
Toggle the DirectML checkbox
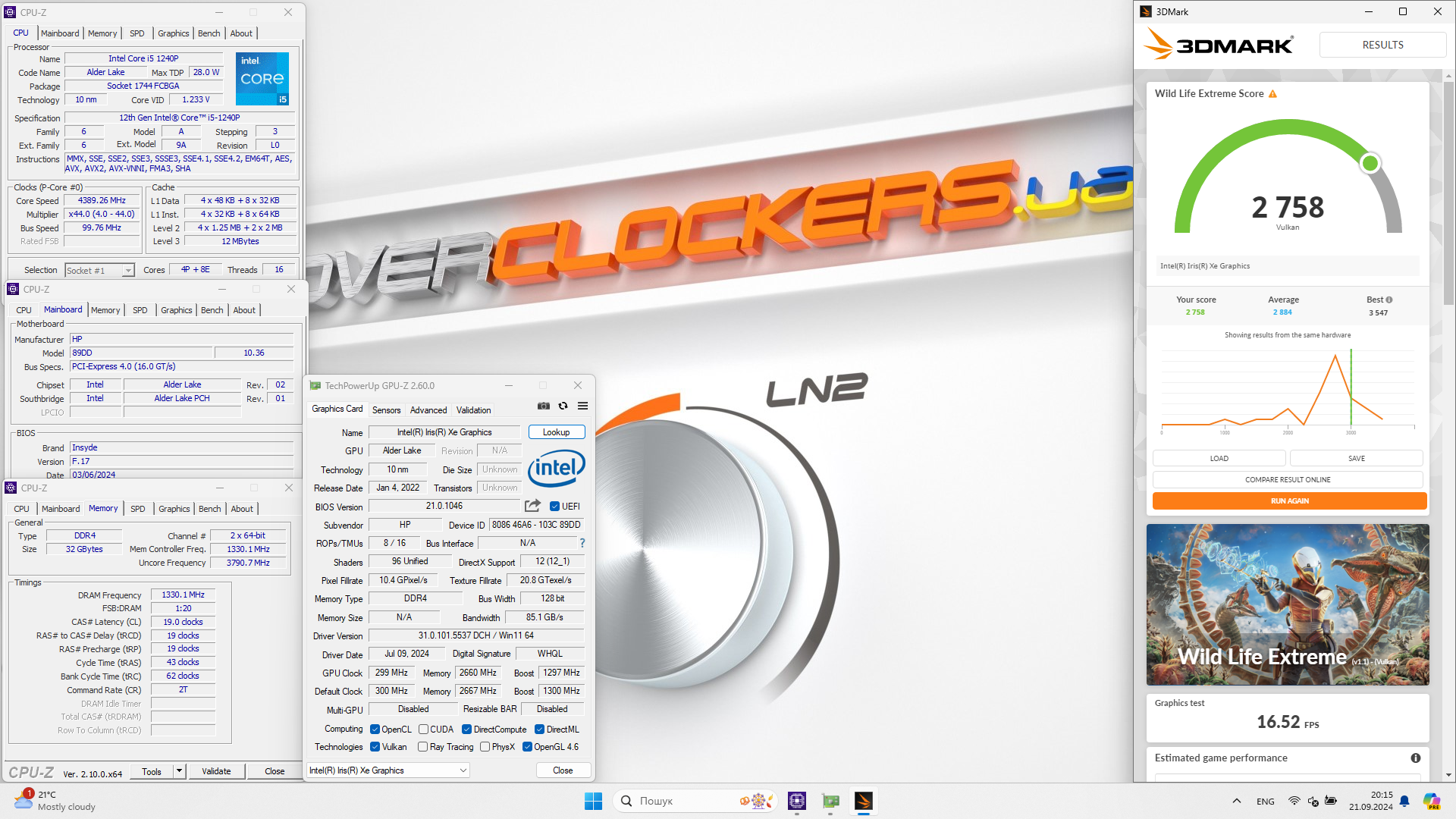pos(539,730)
